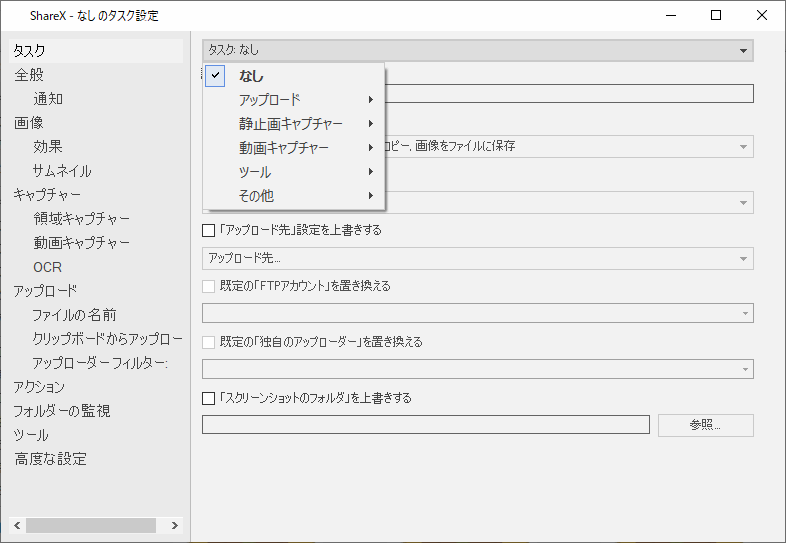Select ファイルの名前 settings
Viewport: 786px width, 543px height.
(75, 315)
